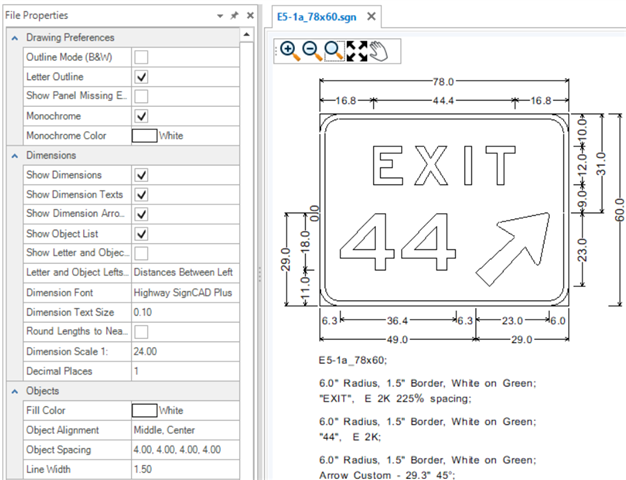This screenshot has width=626, height=480.
Task: Click the Monochrome Color white swatch
Action: point(144,135)
